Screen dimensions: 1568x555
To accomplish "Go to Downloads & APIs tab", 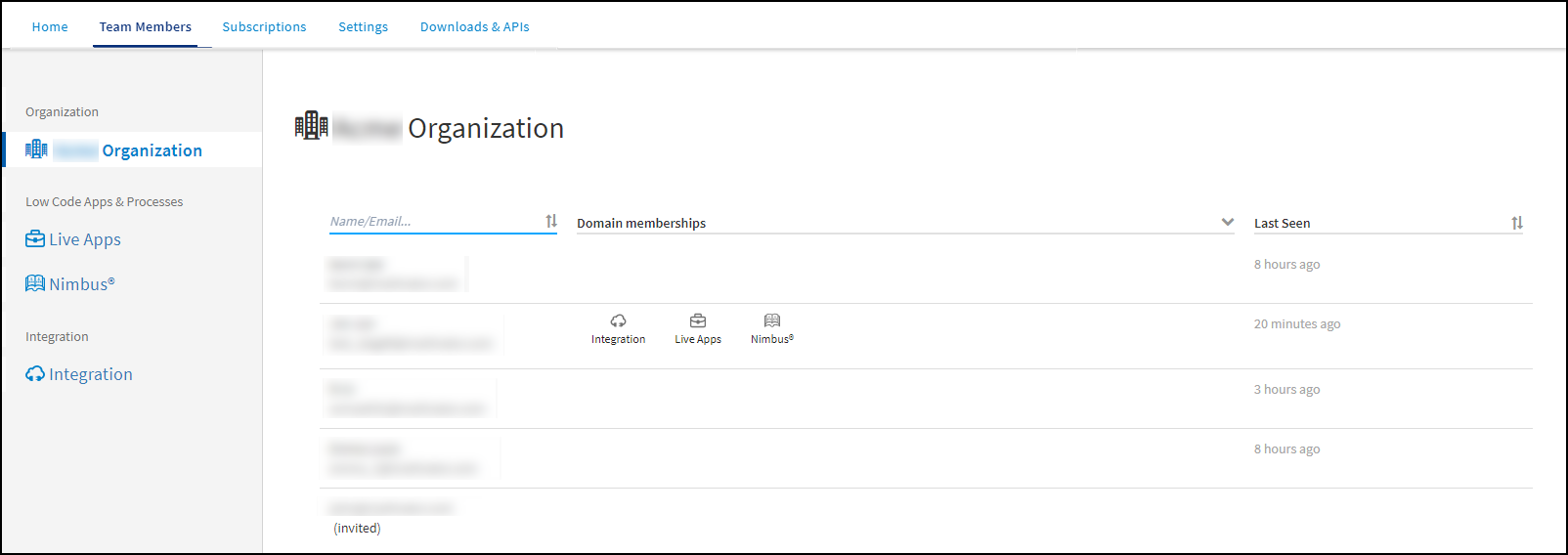I will pyautogui.click(x=474, y=26).
